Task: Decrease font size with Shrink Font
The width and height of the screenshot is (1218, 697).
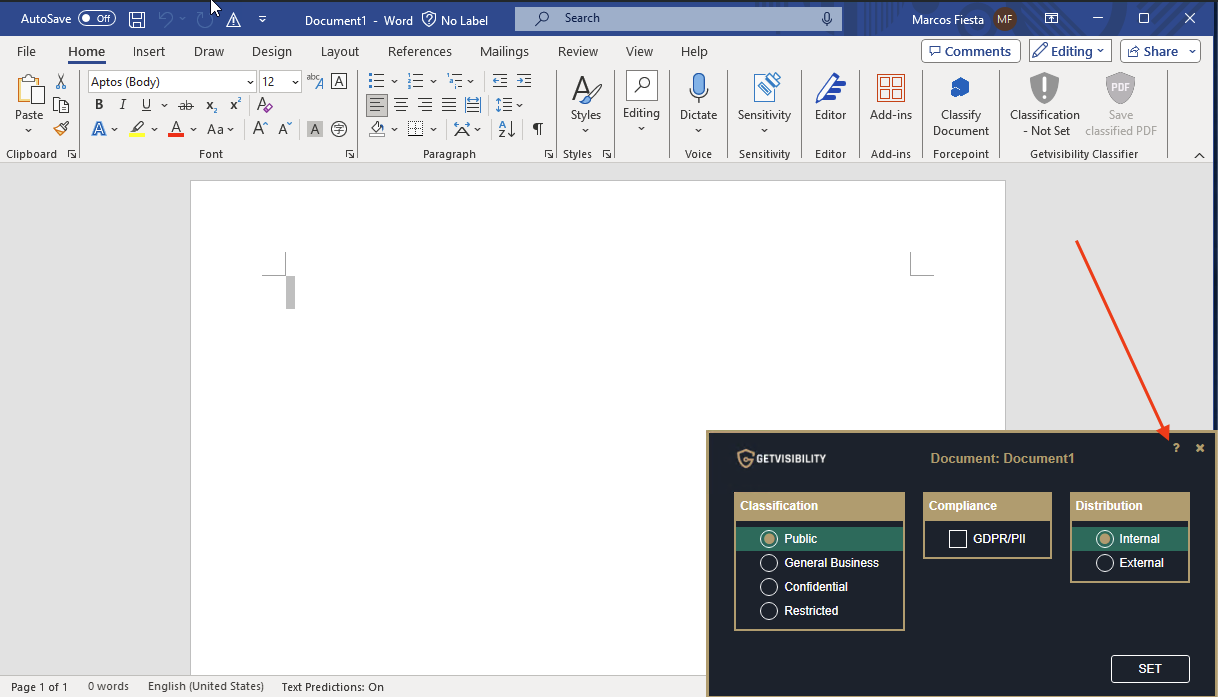Action: 286,128
